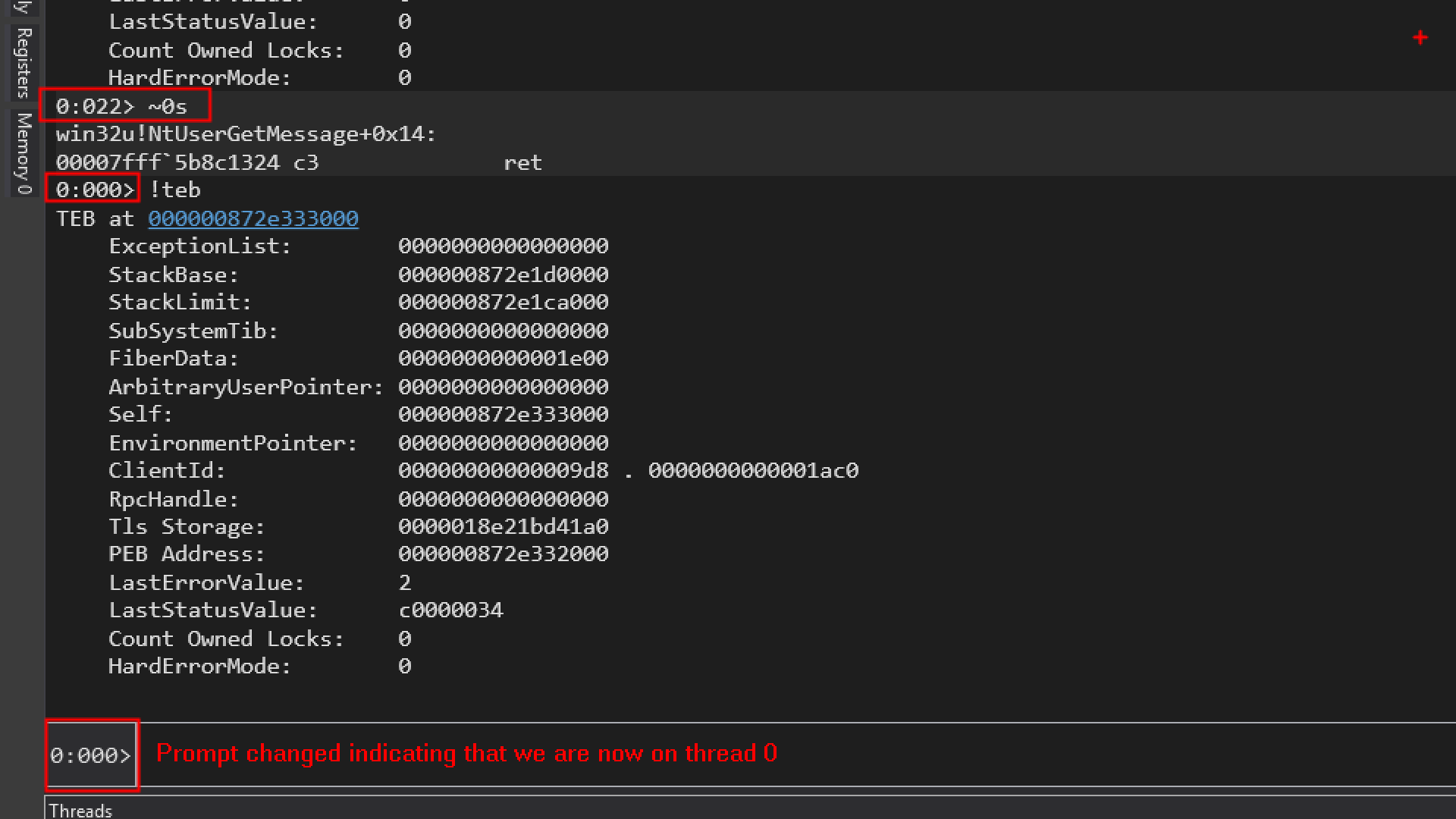Screen dimensions: 1456x819
Task: Click the ClientId thread value 0000000000001ac0
Action: click(753, 471)
